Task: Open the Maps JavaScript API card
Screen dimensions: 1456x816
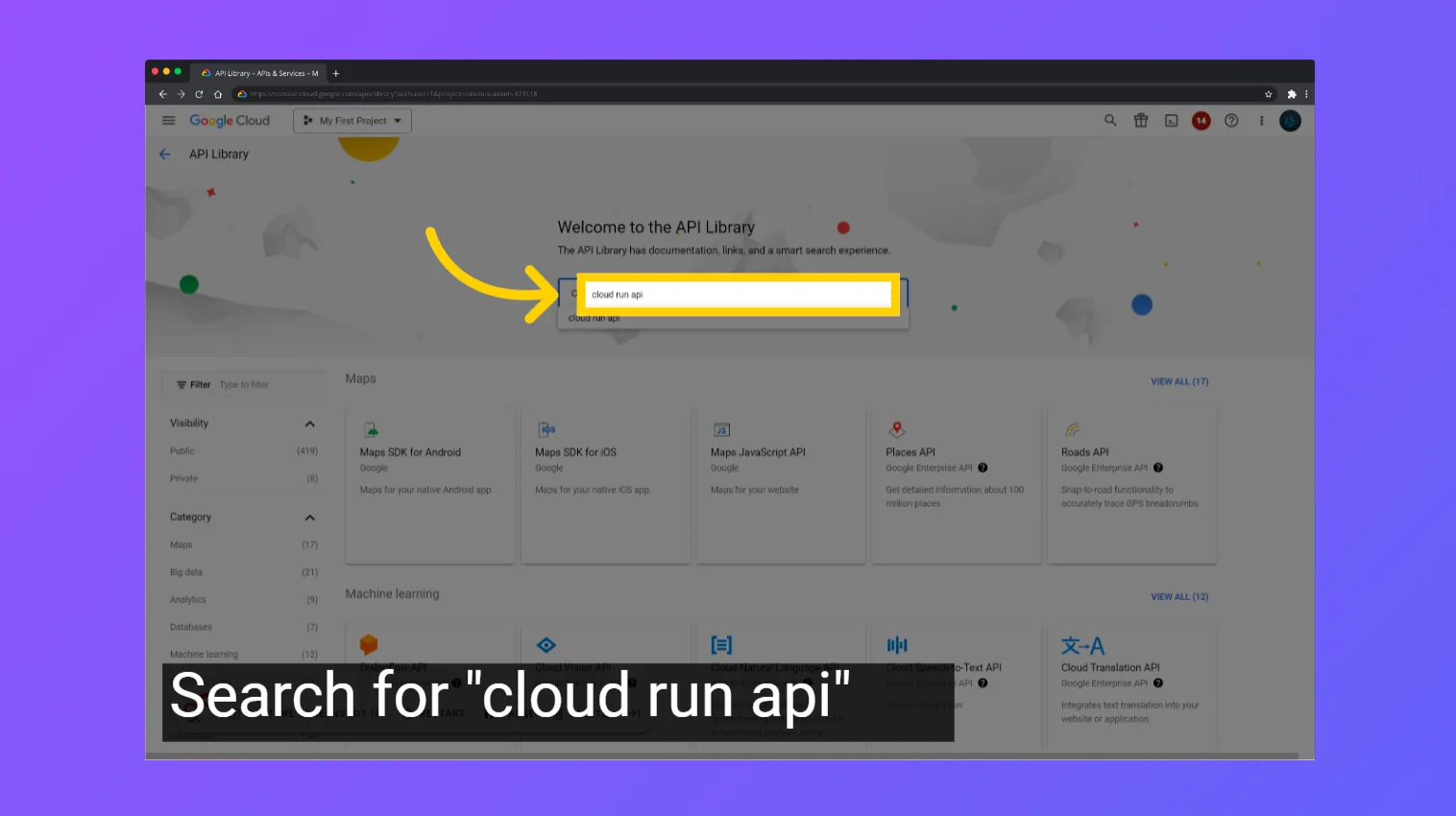Action: [x=781, y=486]
